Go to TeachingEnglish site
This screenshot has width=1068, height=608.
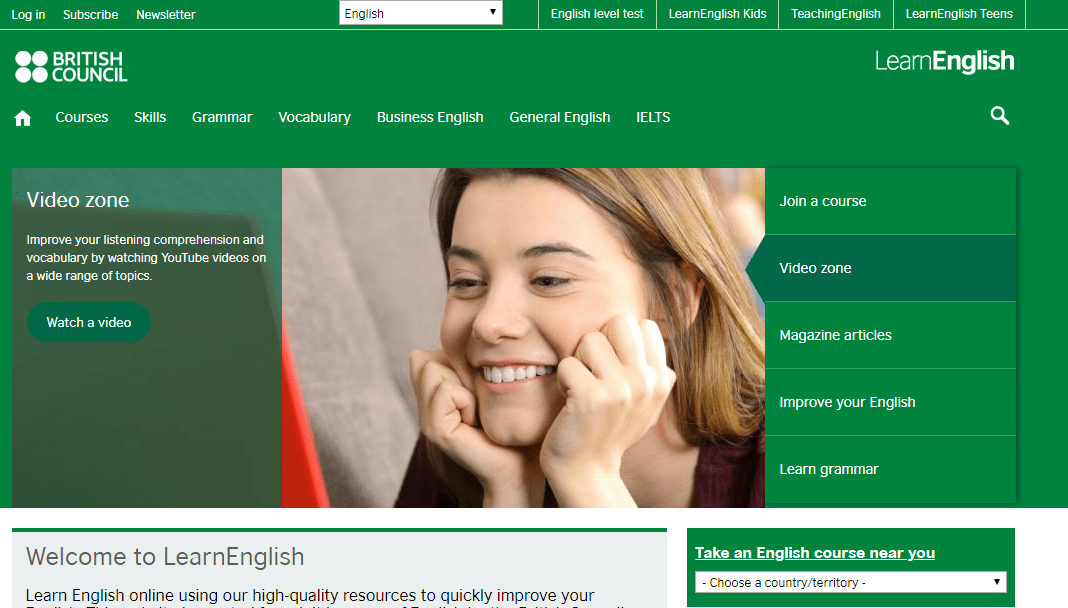click(x=836, y=14)
